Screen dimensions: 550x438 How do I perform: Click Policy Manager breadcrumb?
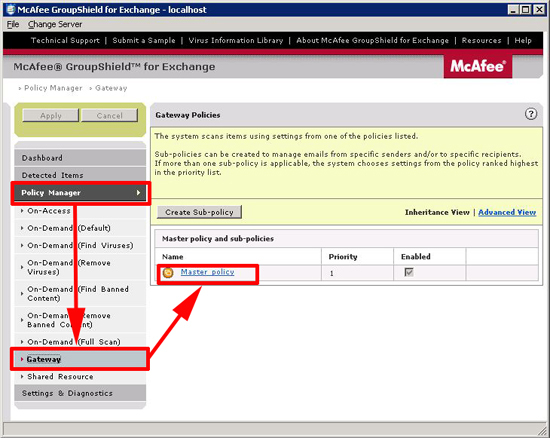[x=53, y=88]
